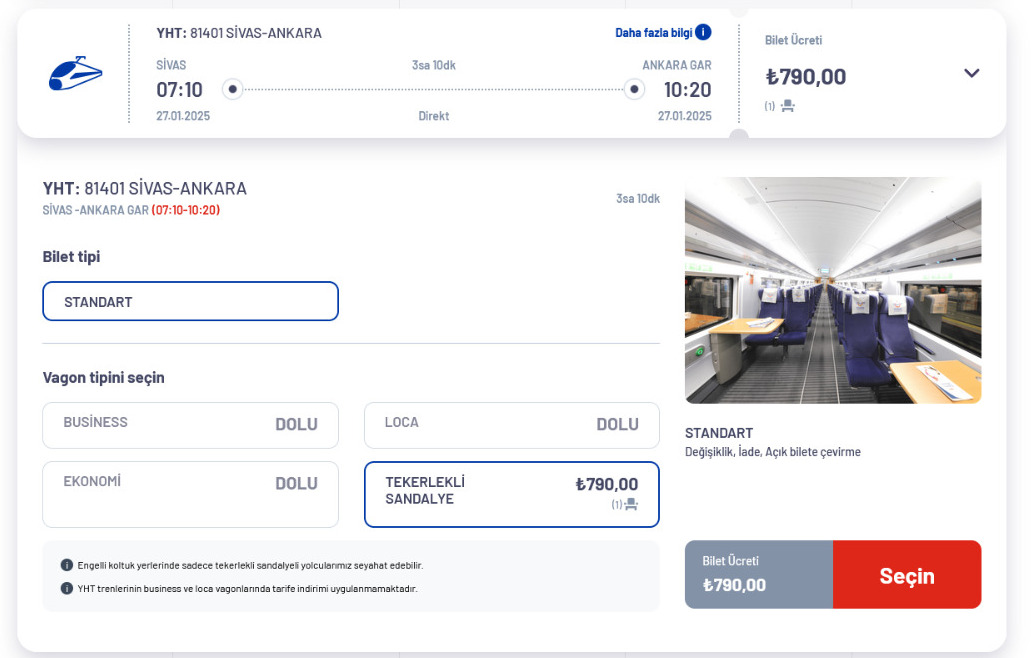Image resolution: width=1031 pixels, height=658 pixels.
Task: Select the Tekerlekli Sandalye wagon type
Action: [511, 494]
